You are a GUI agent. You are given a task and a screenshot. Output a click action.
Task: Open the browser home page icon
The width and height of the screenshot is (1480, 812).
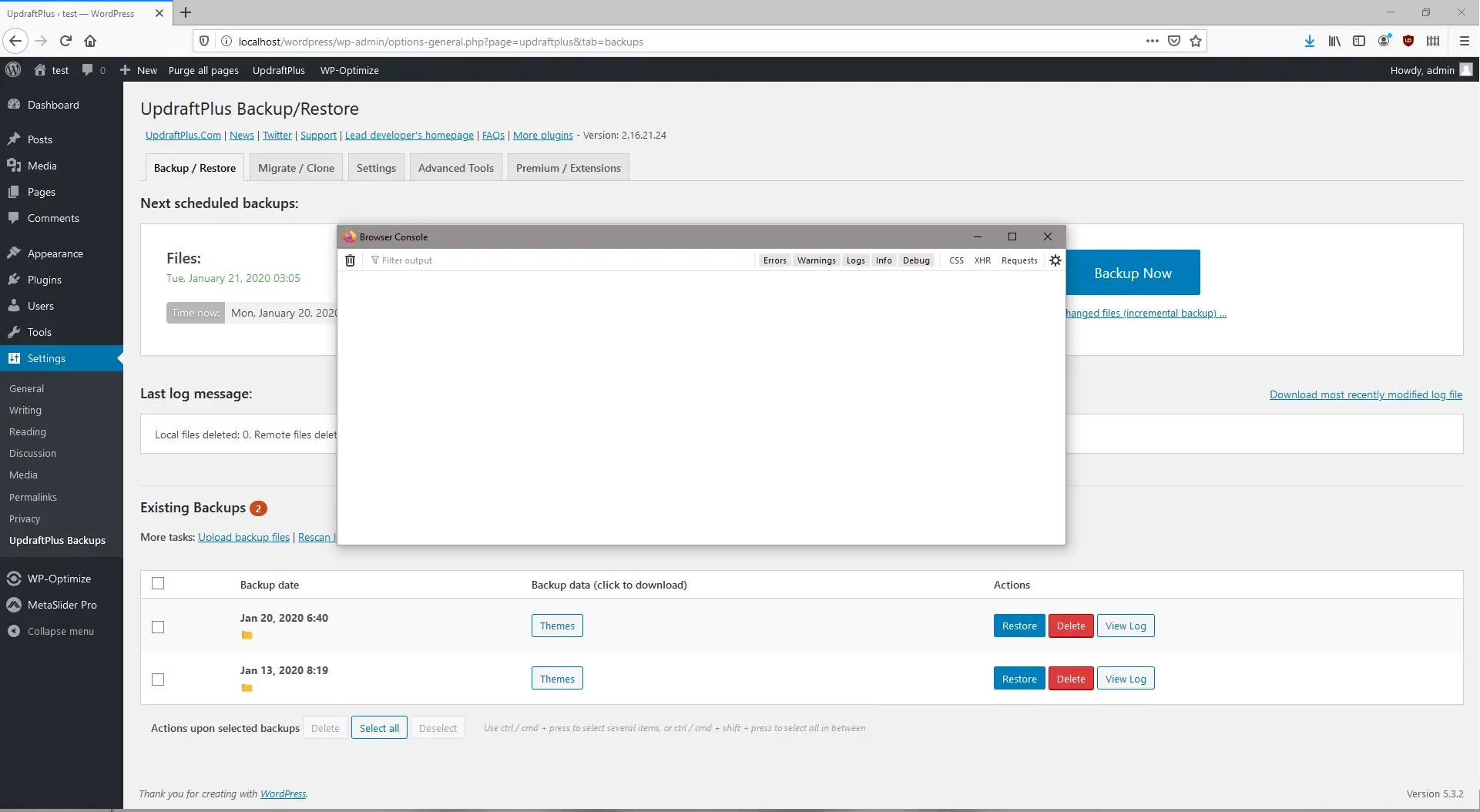pos(90,41)
